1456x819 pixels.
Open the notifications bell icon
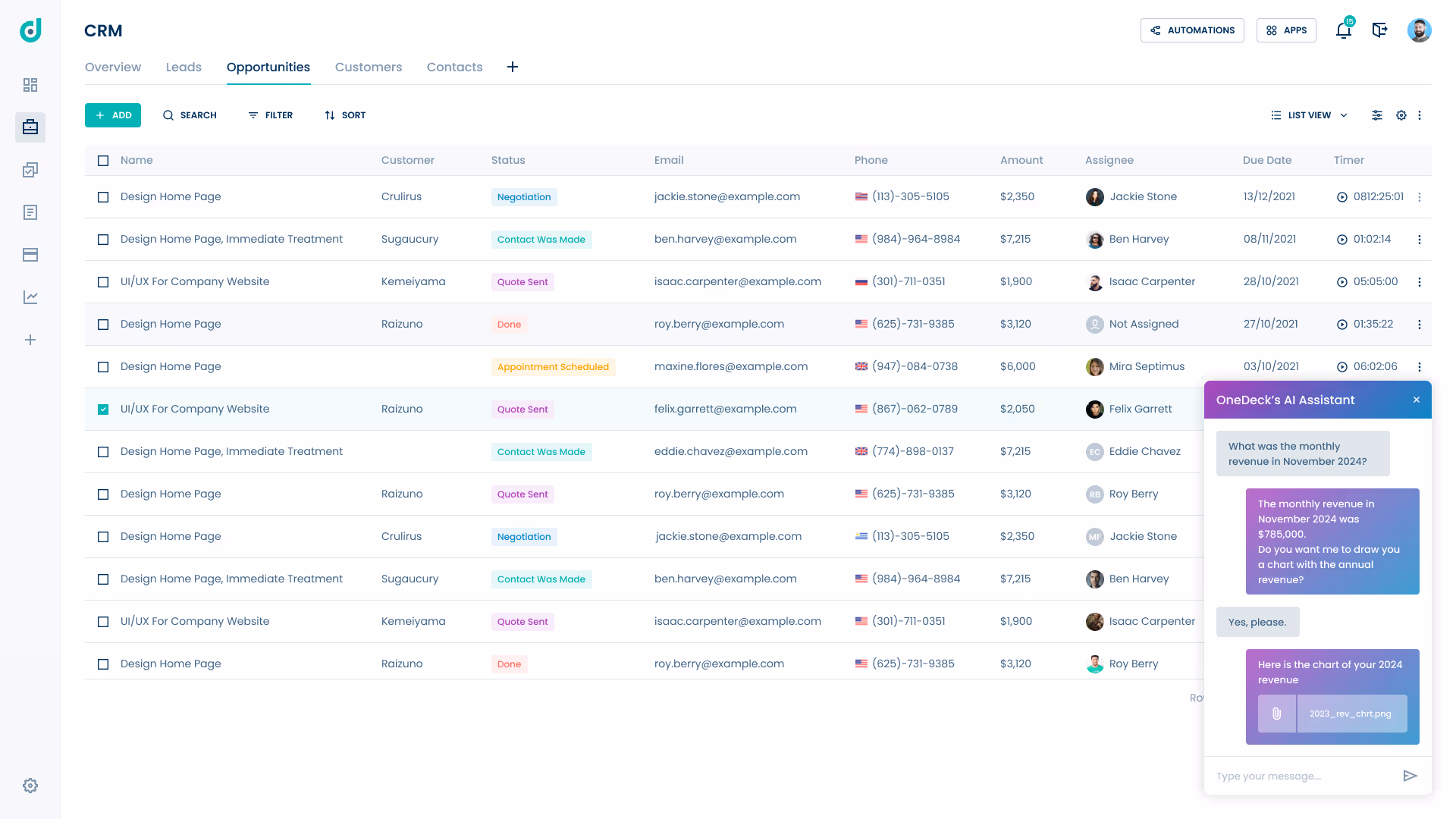[x=1343, y=30]
